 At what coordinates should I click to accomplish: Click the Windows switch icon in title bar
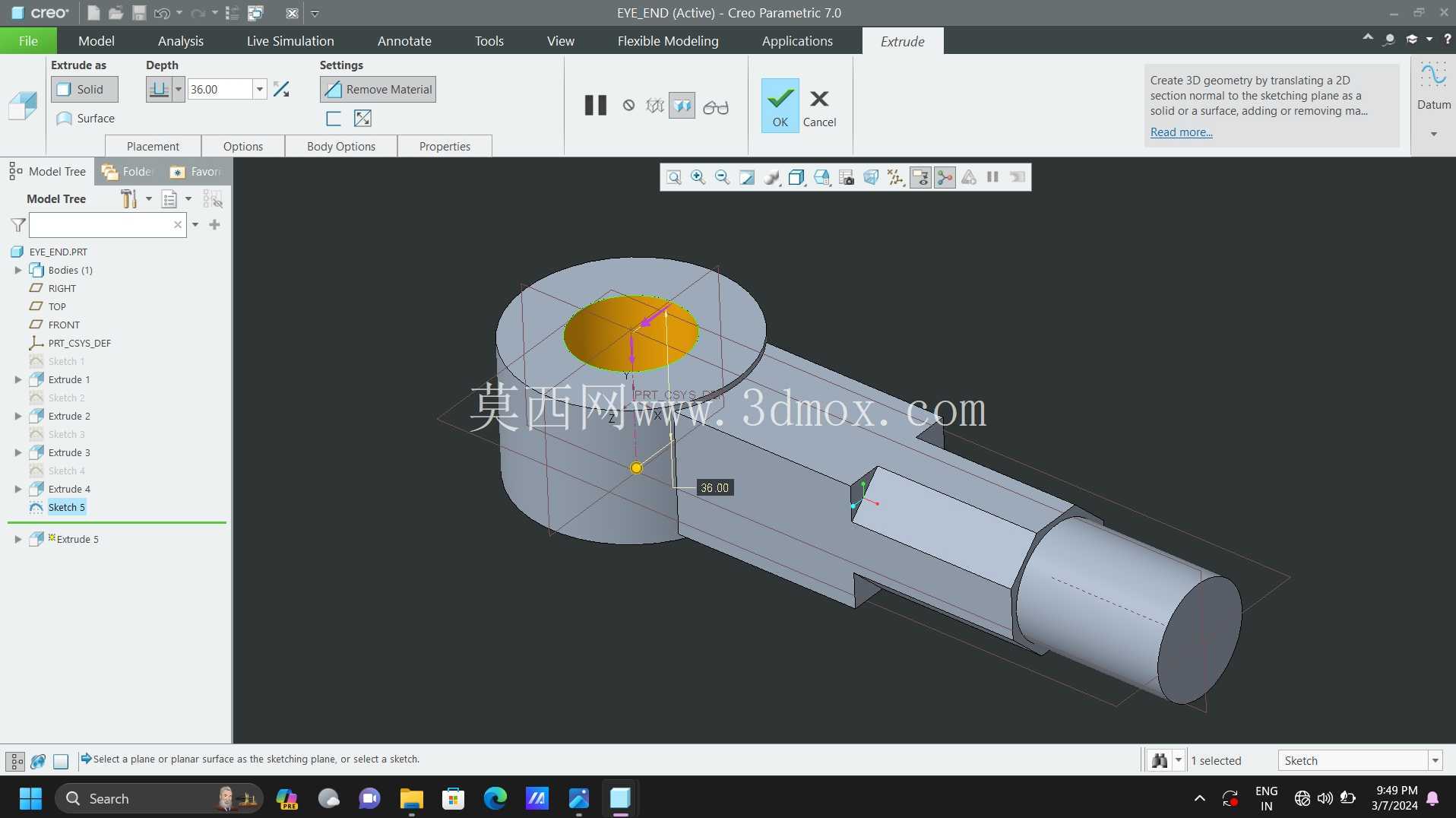point(256,13)
